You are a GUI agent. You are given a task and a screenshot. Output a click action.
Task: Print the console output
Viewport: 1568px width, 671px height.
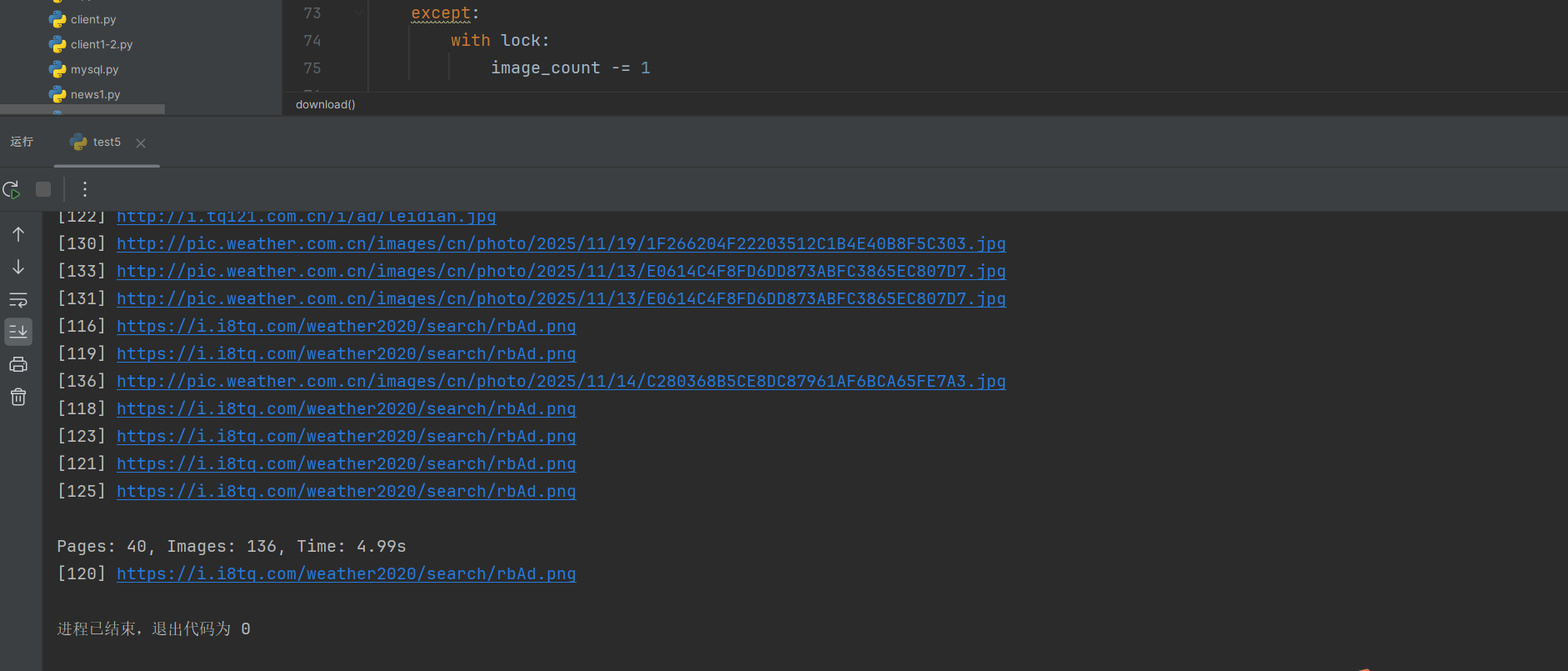(18, 364)
